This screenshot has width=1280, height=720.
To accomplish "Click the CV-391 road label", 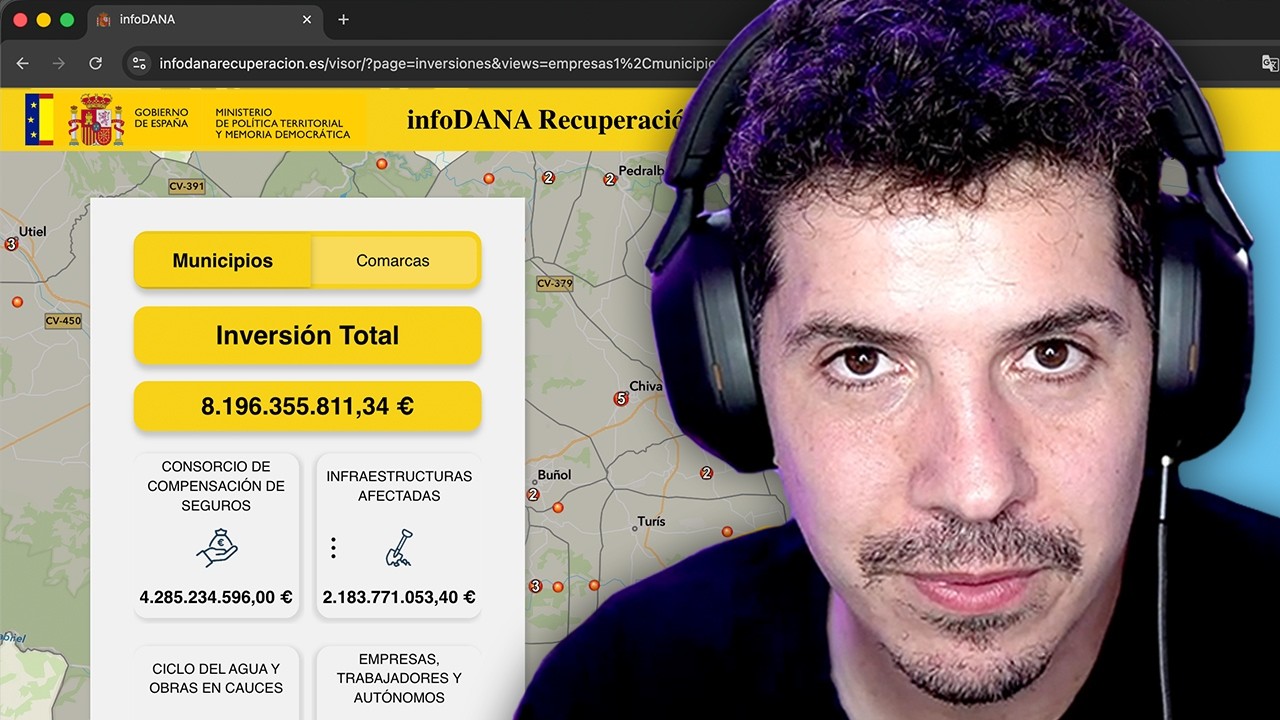I will click(x=186, y=186).
